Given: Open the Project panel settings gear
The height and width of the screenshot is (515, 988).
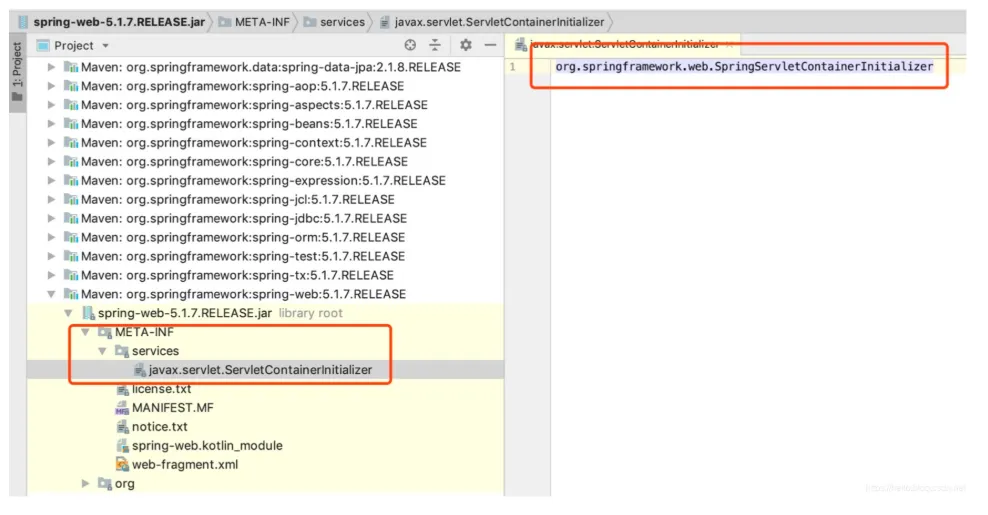Looking at the screenshot, I should pyautogui.click(x=466, y=45).
